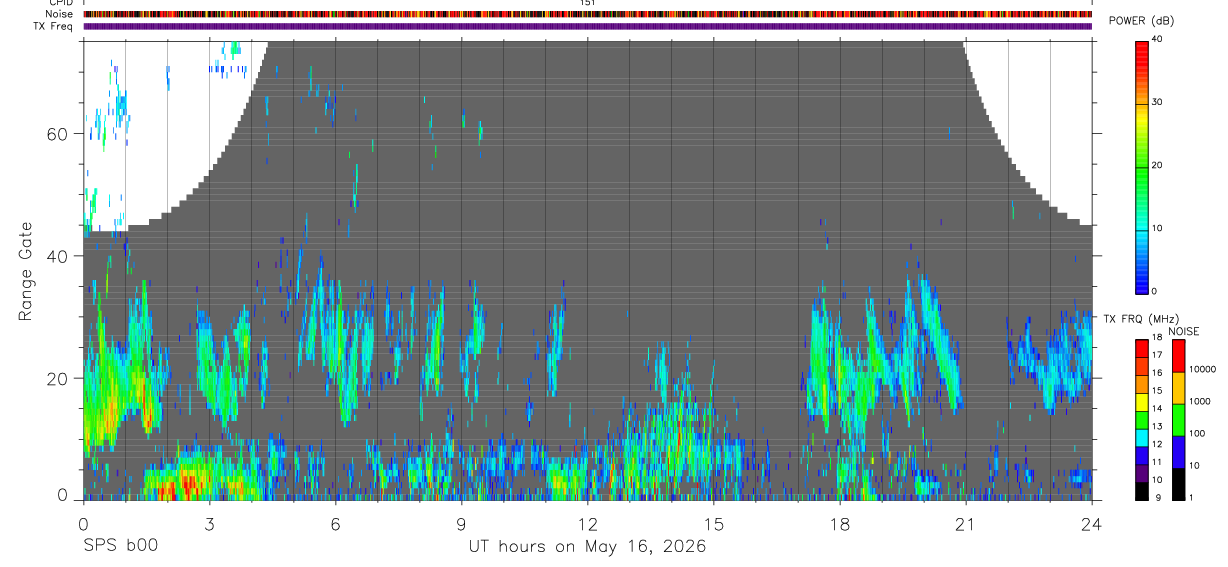Click the NOISE legend title

coord(1184,331)
